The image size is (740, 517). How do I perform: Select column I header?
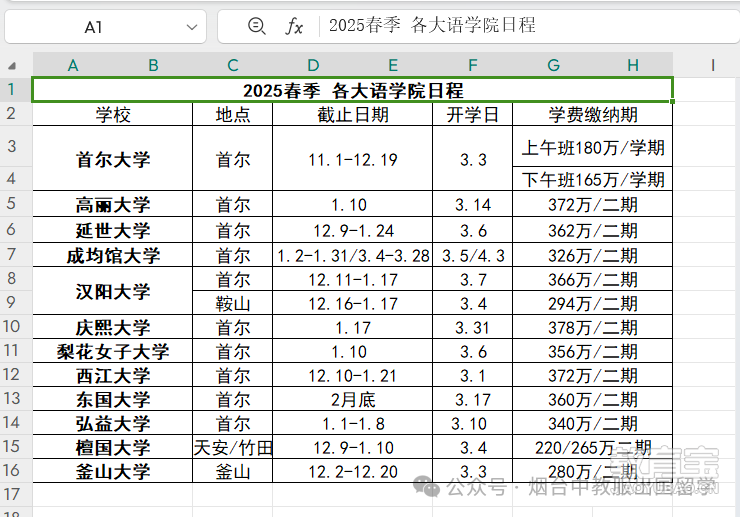tap(713, 65)
